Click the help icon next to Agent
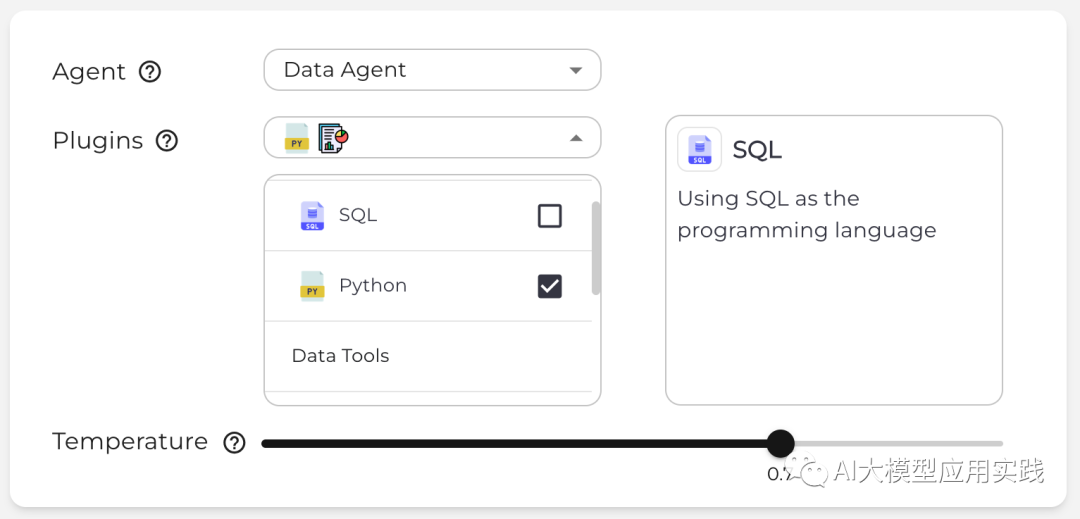This screenshot has width=1080, height=519. [150, 72]
